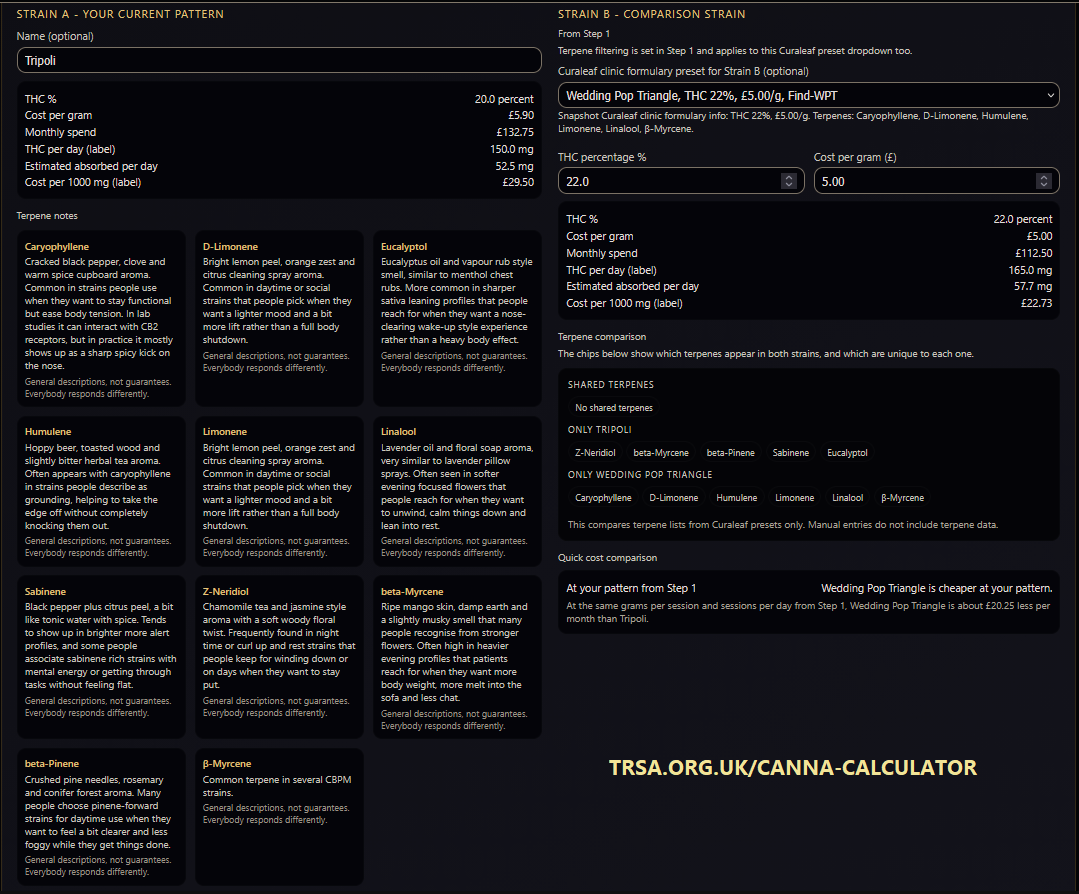Click the Strain B cost per gram £5.00 value
The width and height of the screenshot is (1079, 894).
point(1039,236)
